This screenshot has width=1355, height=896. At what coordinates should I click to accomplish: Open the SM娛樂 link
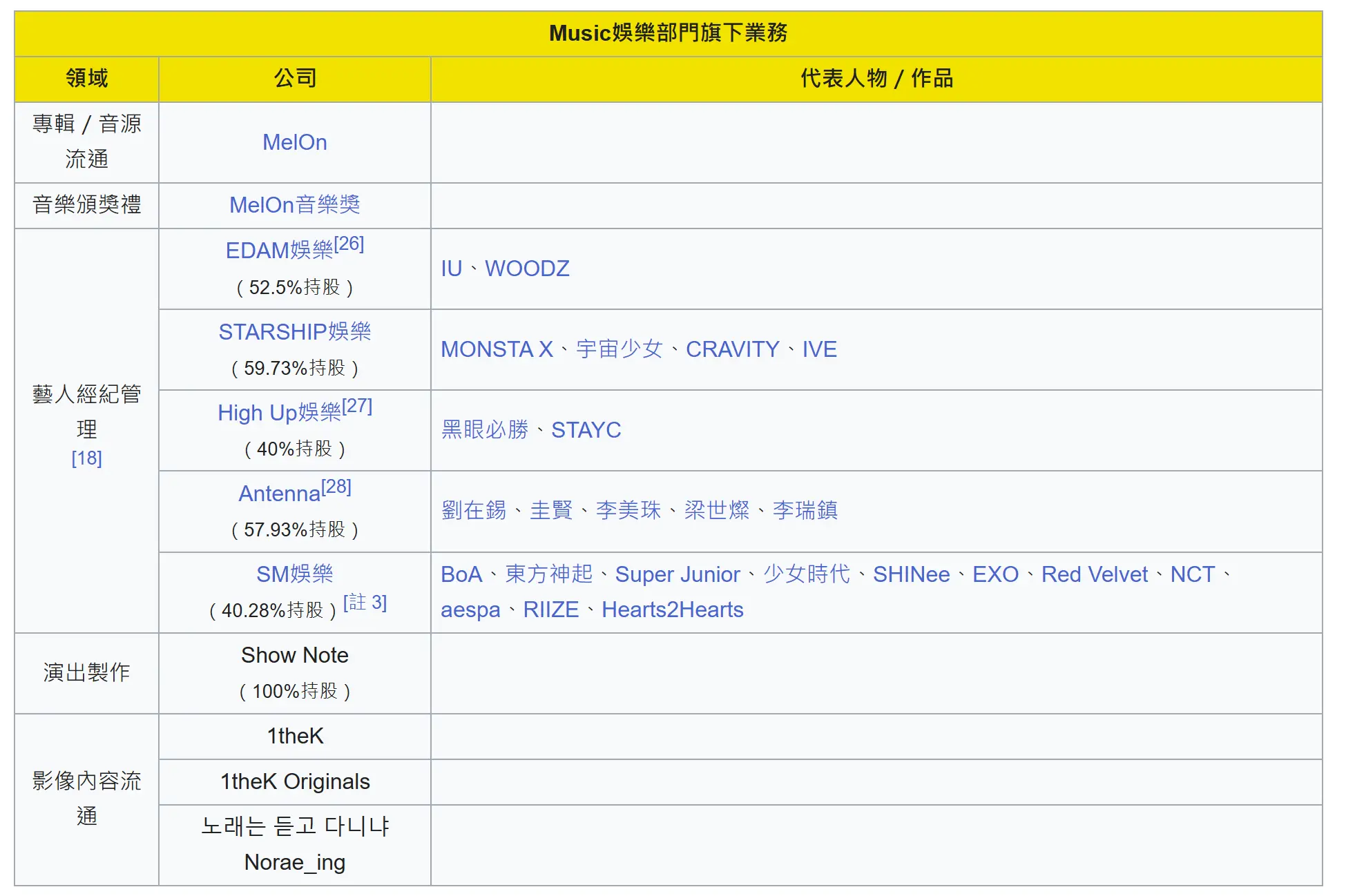(x=295, y=574)
